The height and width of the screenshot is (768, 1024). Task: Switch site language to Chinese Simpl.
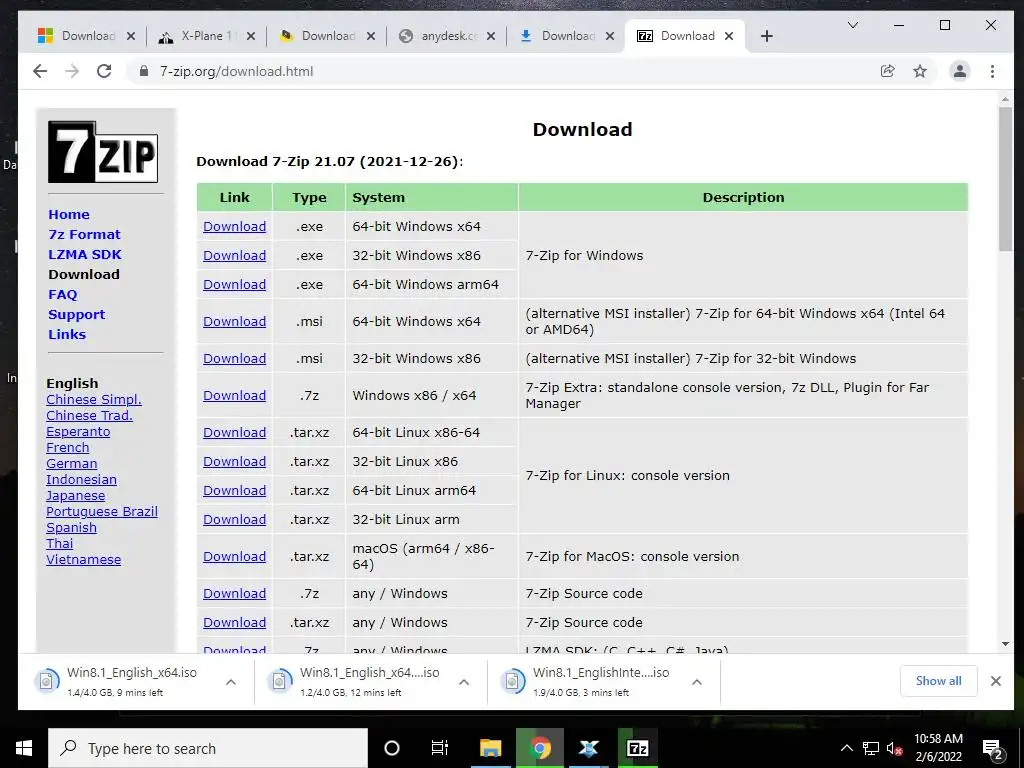click(93, 400)
